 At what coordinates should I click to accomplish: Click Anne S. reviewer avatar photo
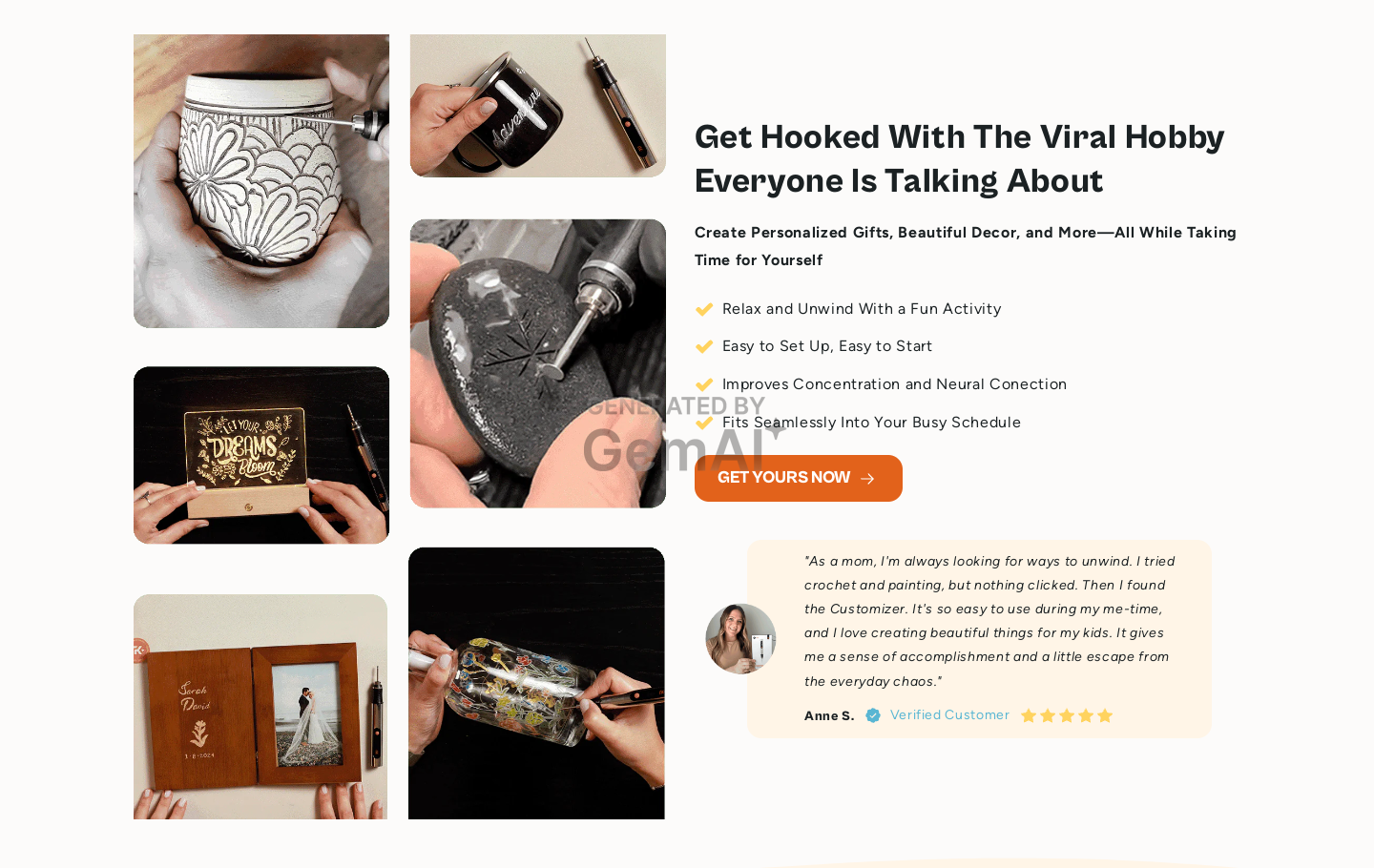click(x=740, y=639)
